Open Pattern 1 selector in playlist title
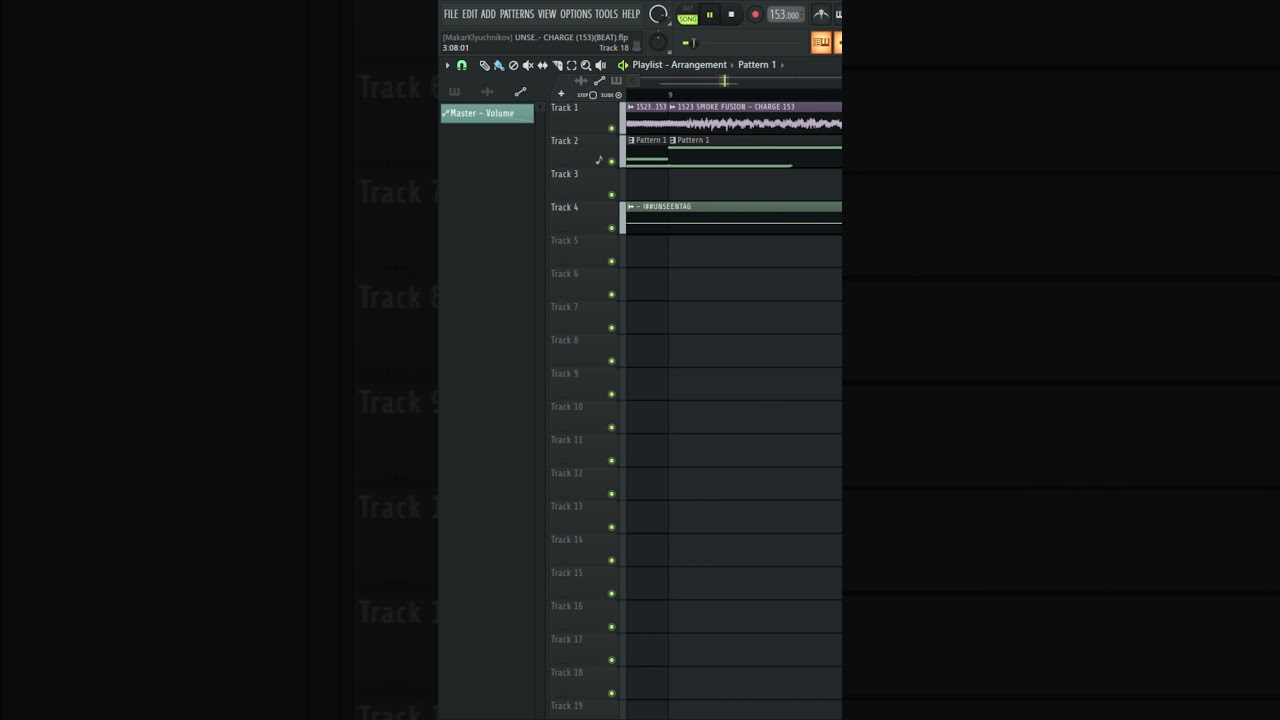This screenshot has width=1280, height=720. coord(757,65)
